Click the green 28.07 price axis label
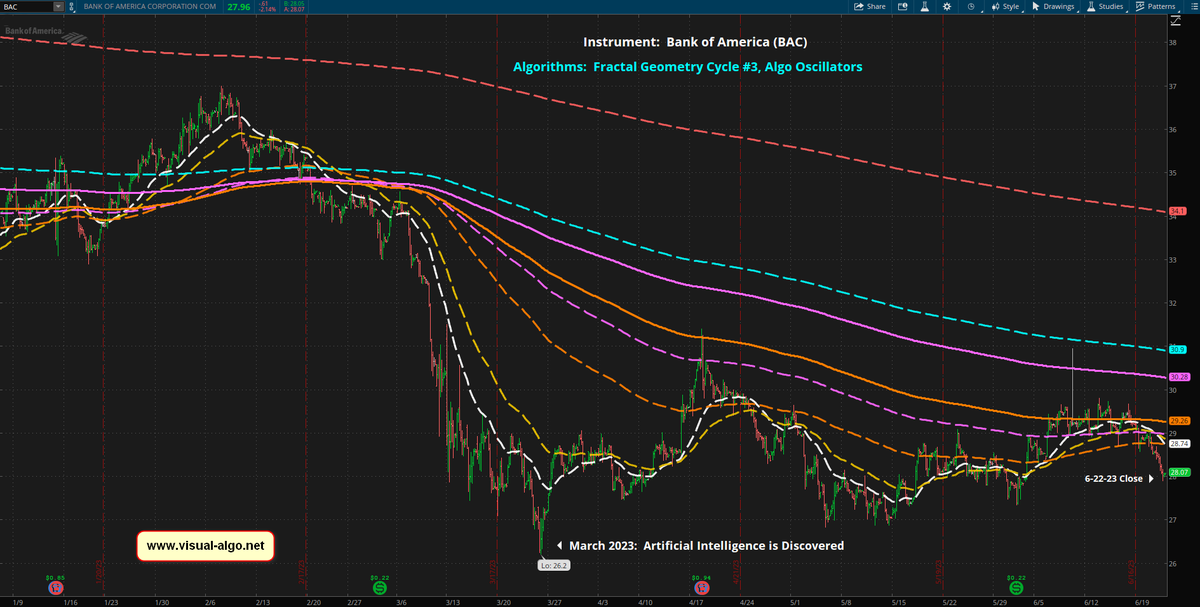The width and height of the screenshot is (1200, 607). pyautogui.click(x=1178, y=472)
